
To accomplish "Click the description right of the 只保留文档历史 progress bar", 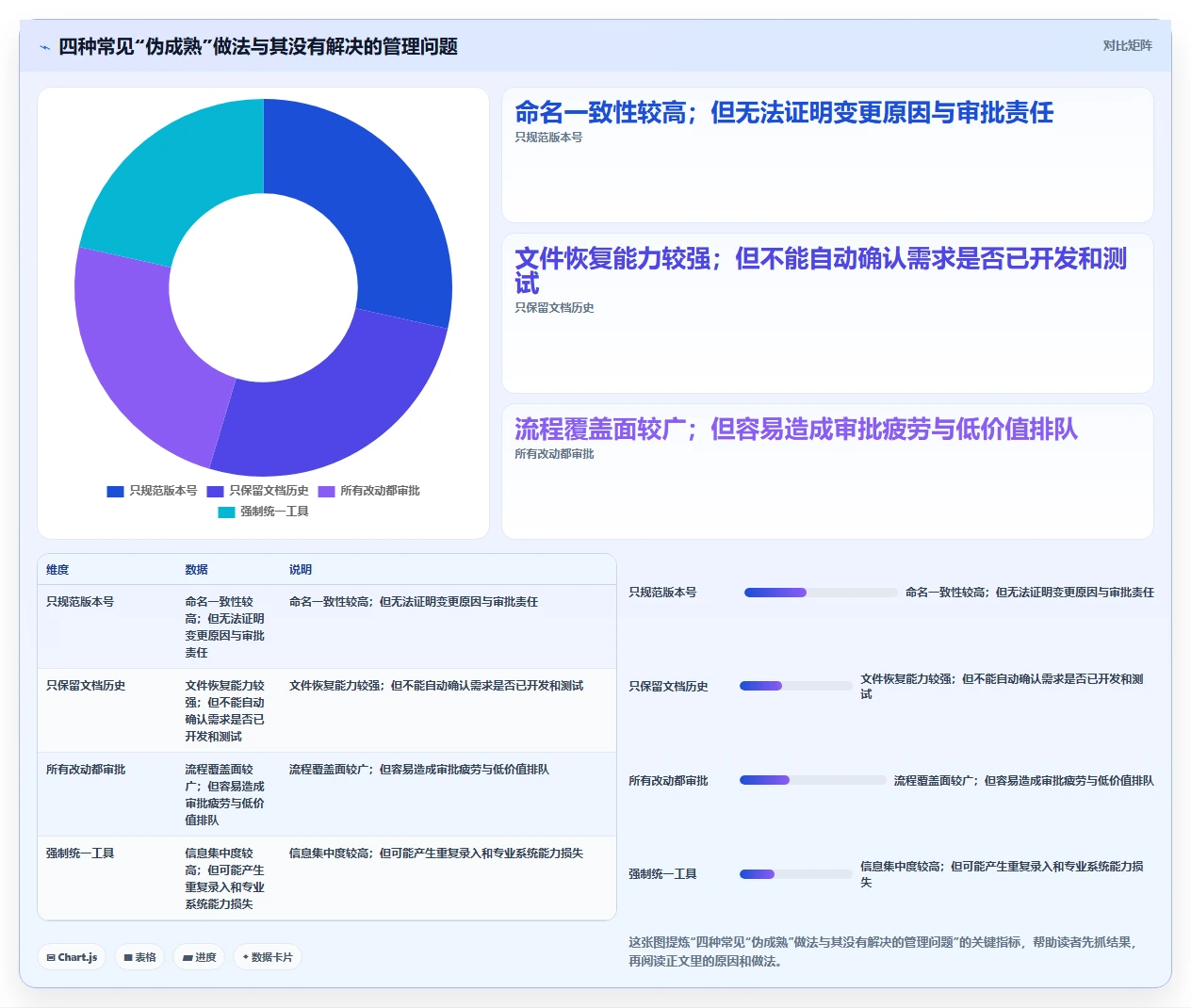I will point(1003,687).
